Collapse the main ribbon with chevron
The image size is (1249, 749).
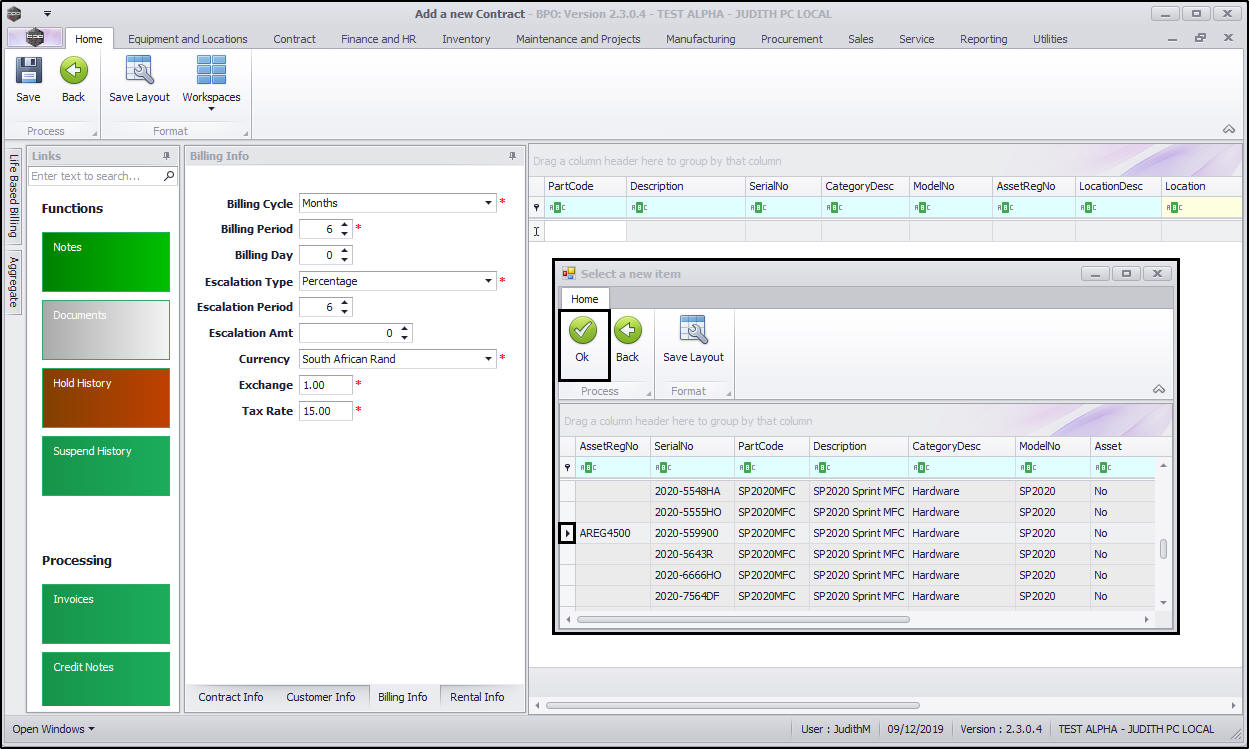(1227, 129)
